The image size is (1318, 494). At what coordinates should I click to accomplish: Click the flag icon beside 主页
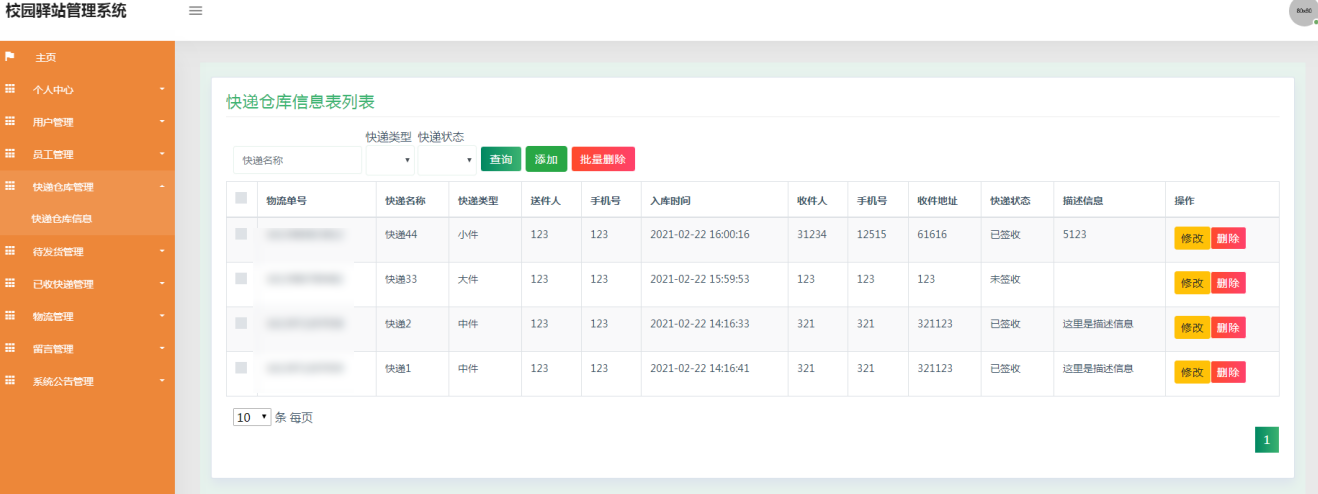(x=10, y=56)
